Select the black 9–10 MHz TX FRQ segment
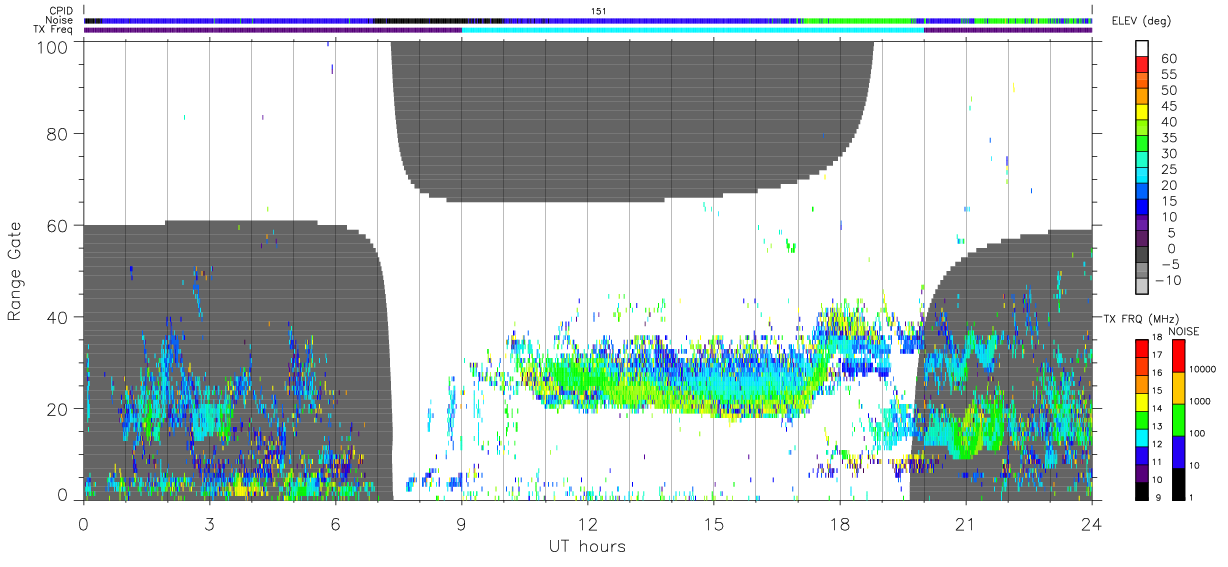 pos(1142,490)
